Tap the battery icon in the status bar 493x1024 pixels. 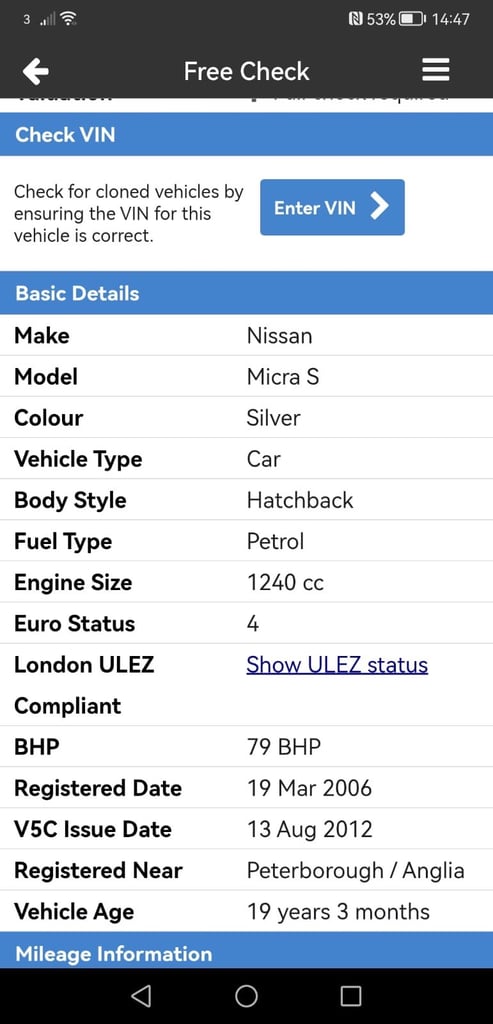coord(413,19)
